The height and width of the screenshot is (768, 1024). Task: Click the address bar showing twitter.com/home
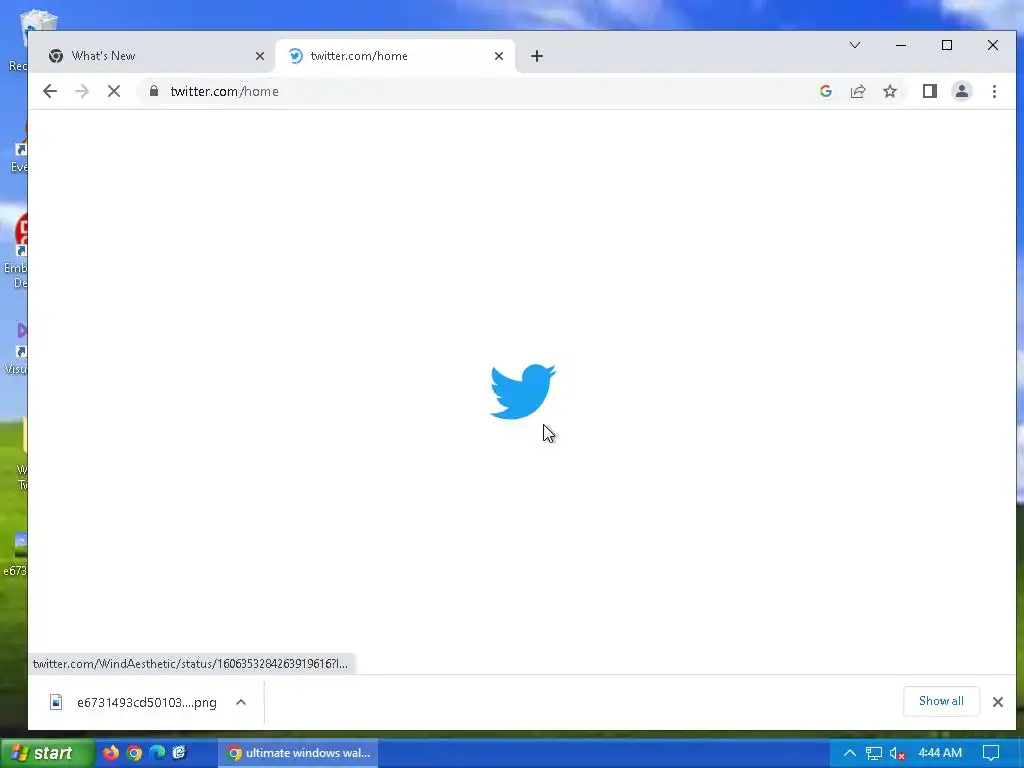[x=483, y=91]
